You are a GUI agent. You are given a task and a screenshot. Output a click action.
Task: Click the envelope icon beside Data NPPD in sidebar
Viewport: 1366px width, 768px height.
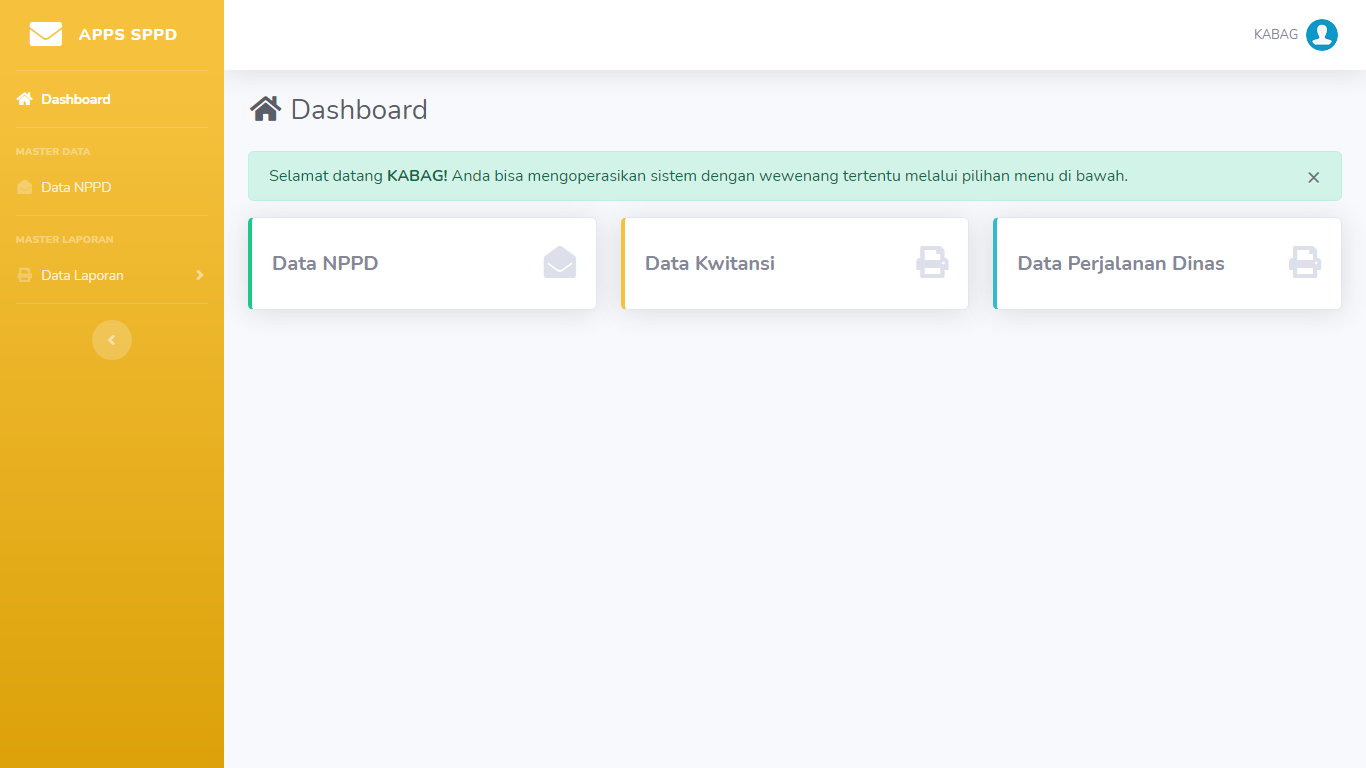pos(25,187)
